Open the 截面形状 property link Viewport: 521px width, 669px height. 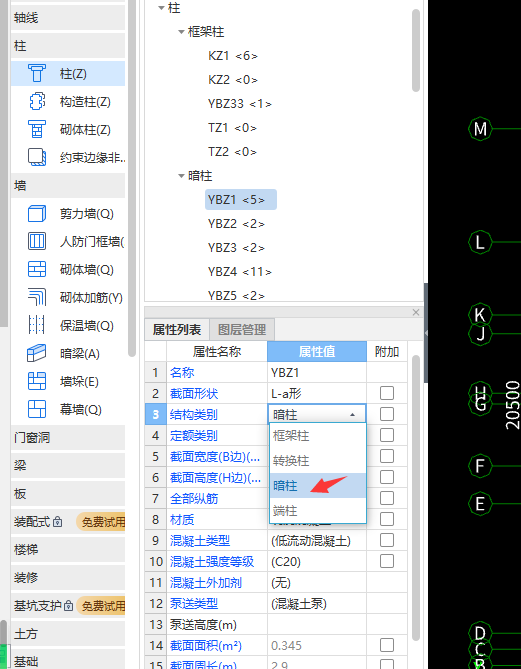[194, 393]
